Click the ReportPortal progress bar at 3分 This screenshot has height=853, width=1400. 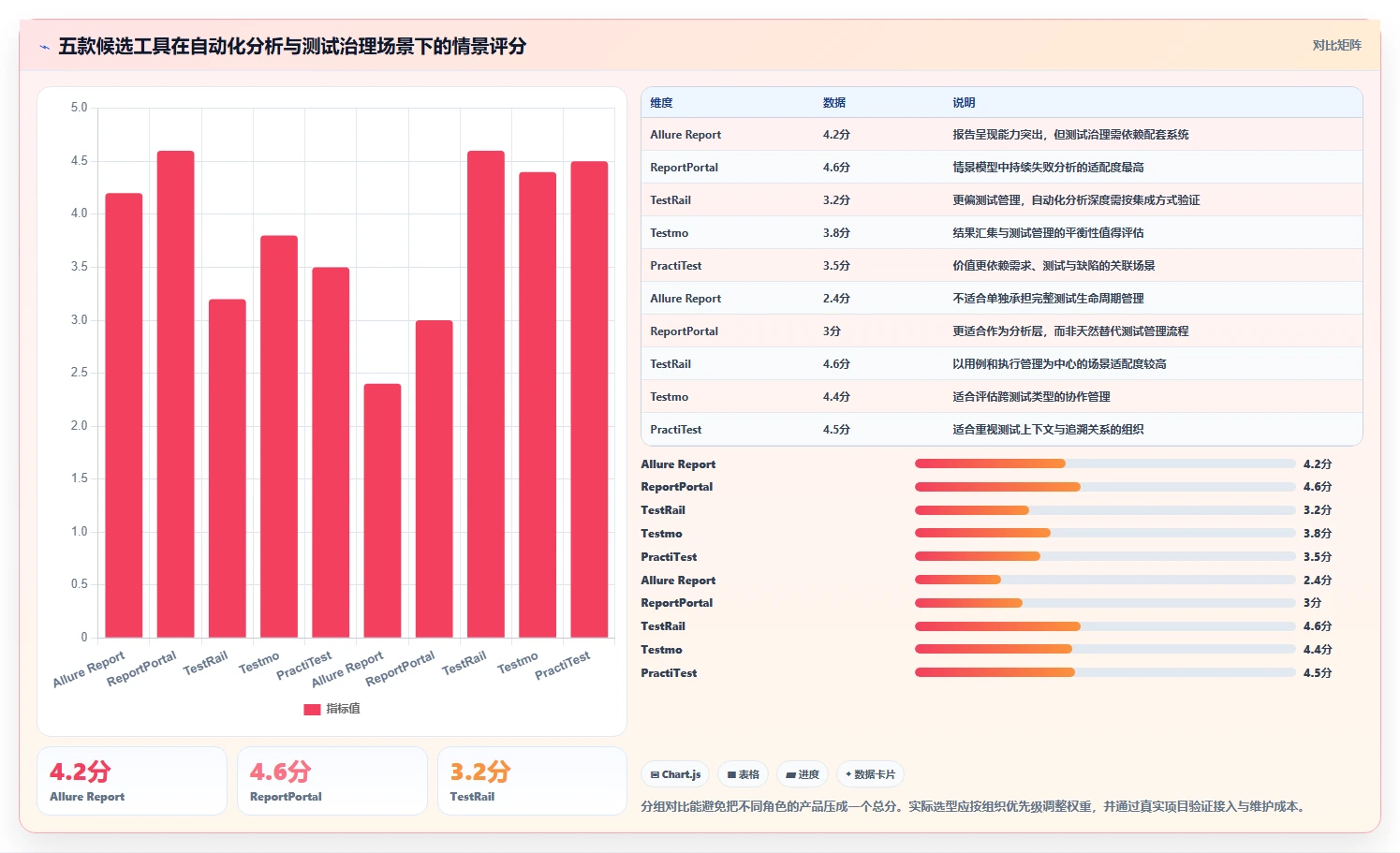[1105, 603]
